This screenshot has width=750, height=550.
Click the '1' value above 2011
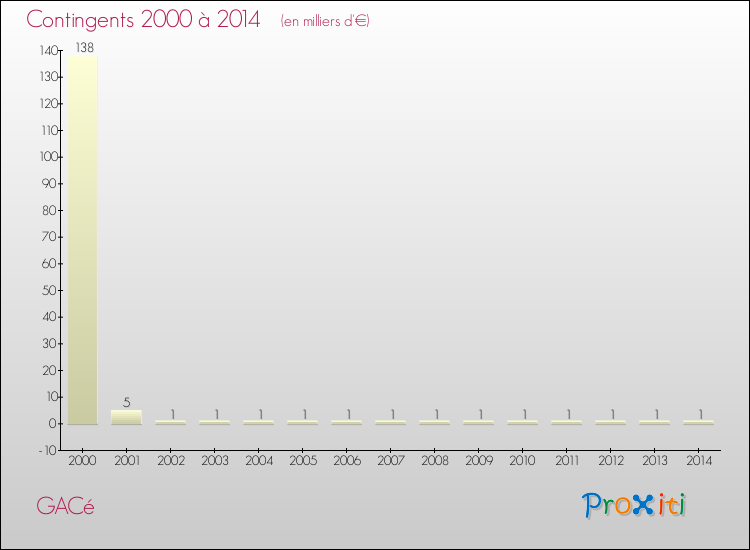pyautogui.click(x=568, y=414)
